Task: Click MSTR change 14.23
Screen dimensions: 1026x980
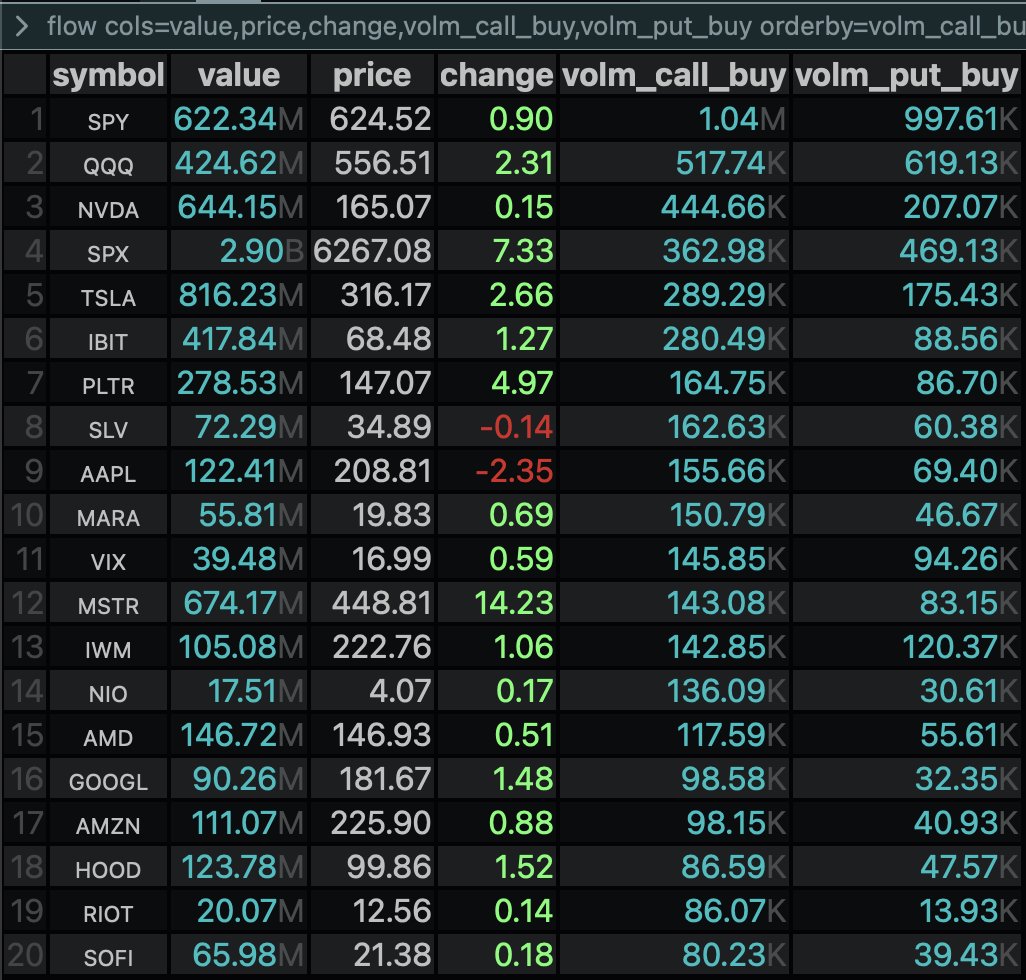Action: tap(514, 603)
